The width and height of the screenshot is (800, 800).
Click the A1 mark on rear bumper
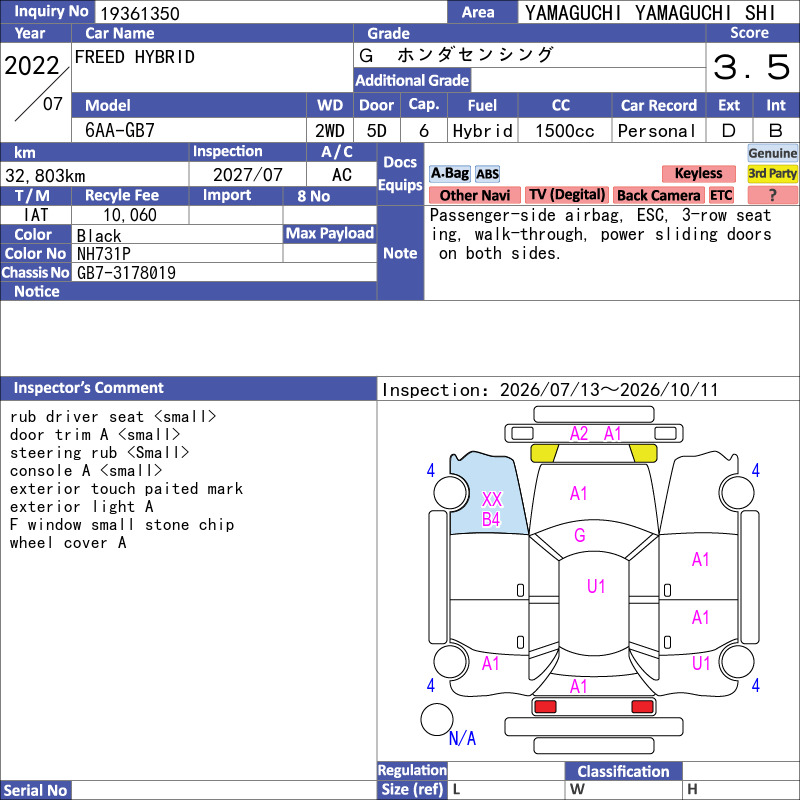tap(579, 687)
